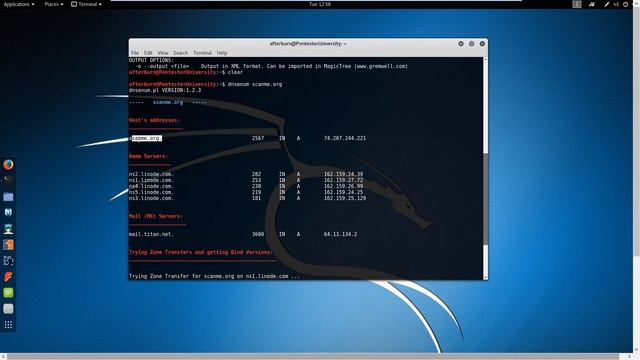Click the dnsenum.pl VERSION:1.2.3 line
The image size is (640, 360).
(x=165, y=90)
